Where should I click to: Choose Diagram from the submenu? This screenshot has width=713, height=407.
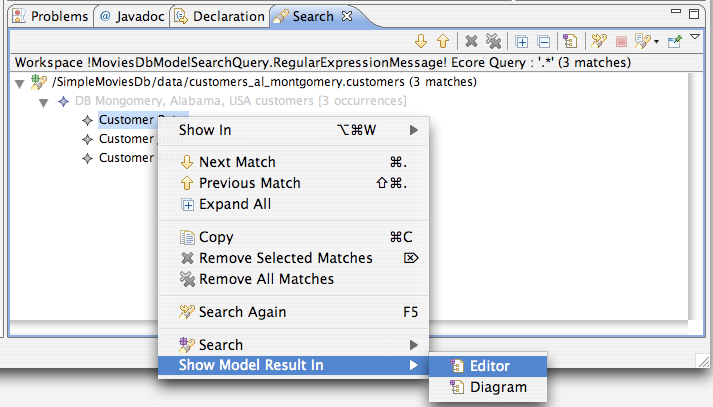tap(488, 387)
